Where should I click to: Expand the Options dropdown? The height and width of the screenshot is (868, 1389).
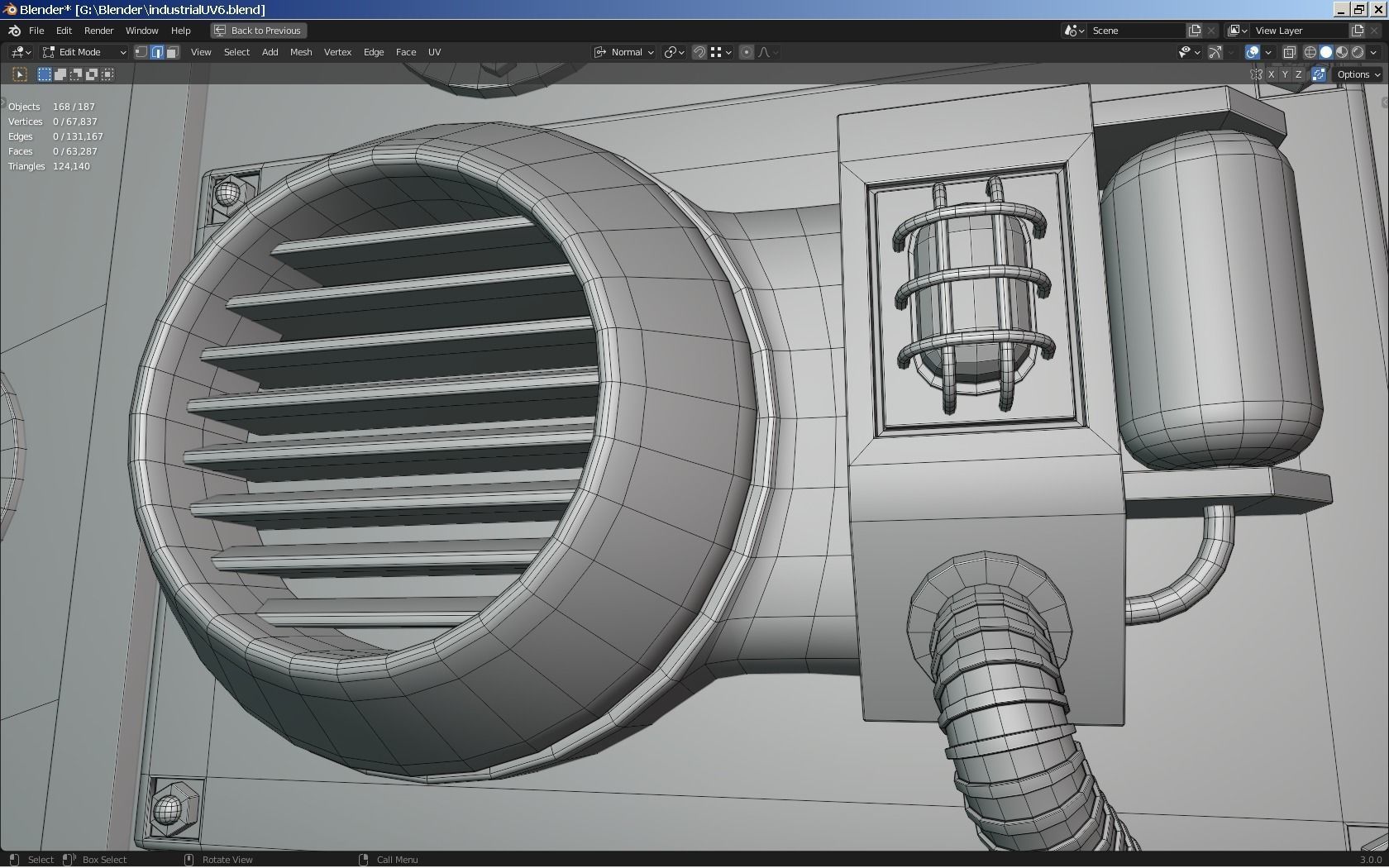(1358, 74)
